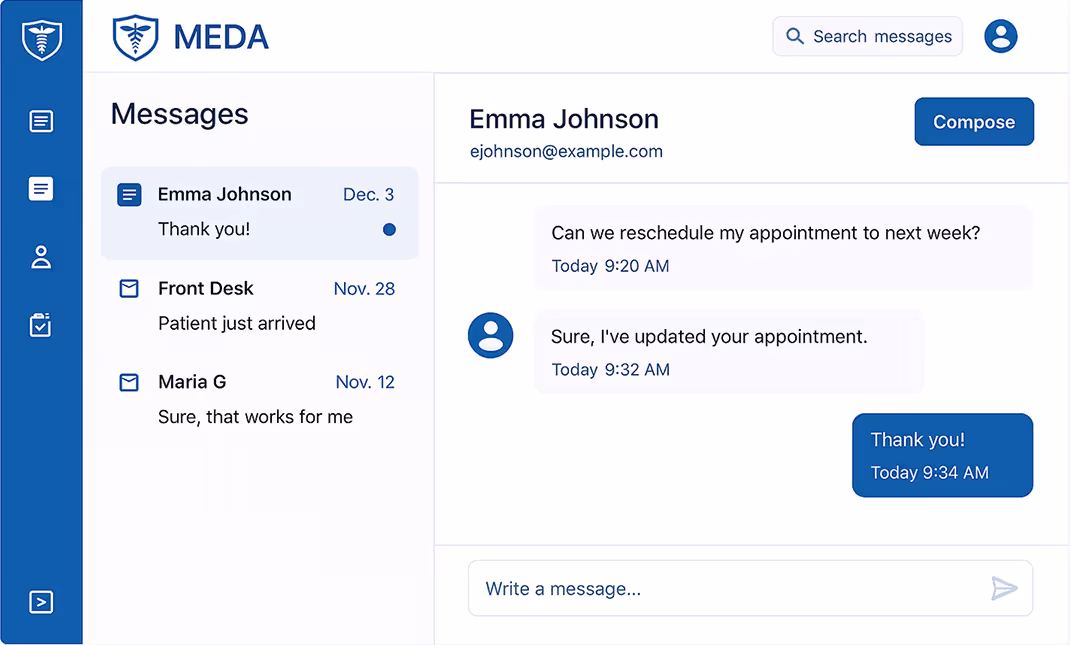Click the arrow box icon at sidebar bottom
The height and width of the screenshot is (645, 1070).
coord(41,602)
